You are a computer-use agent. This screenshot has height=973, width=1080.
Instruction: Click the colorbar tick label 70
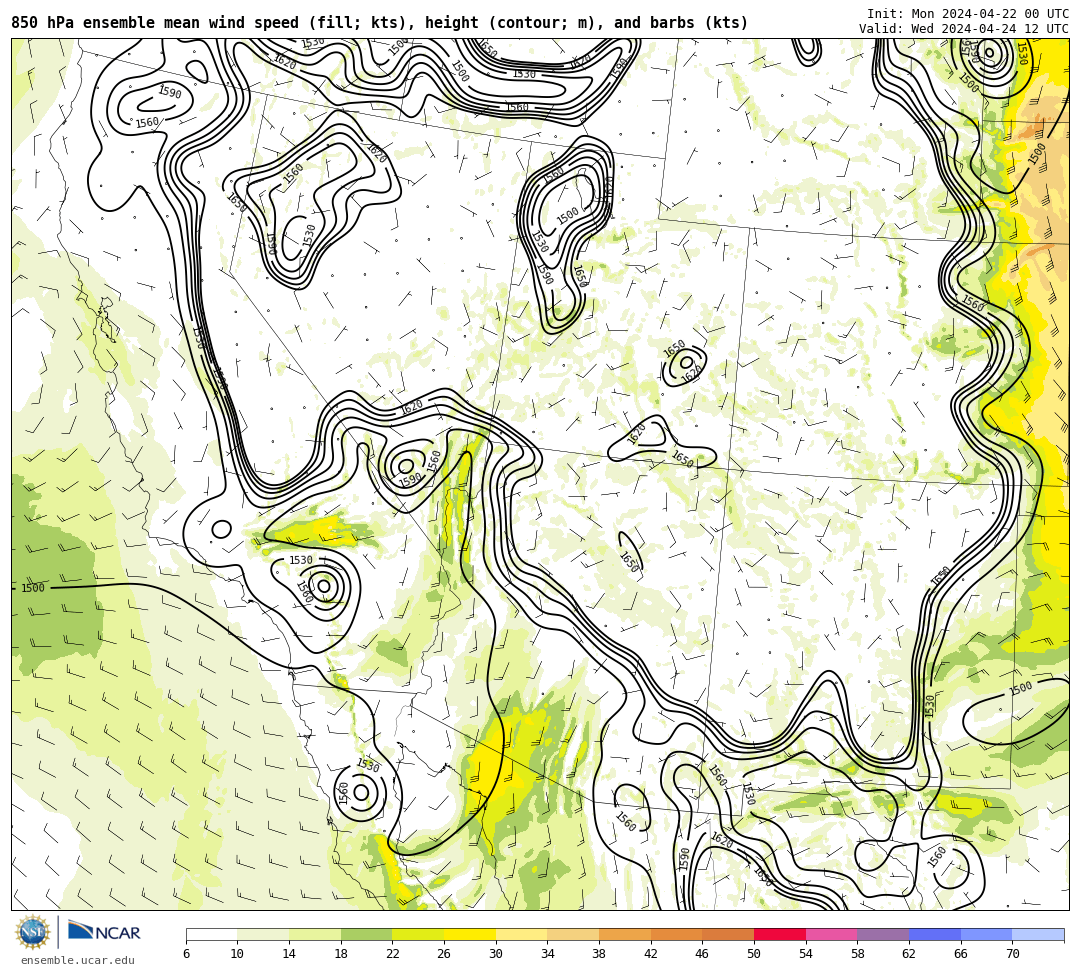[1012, 954]
